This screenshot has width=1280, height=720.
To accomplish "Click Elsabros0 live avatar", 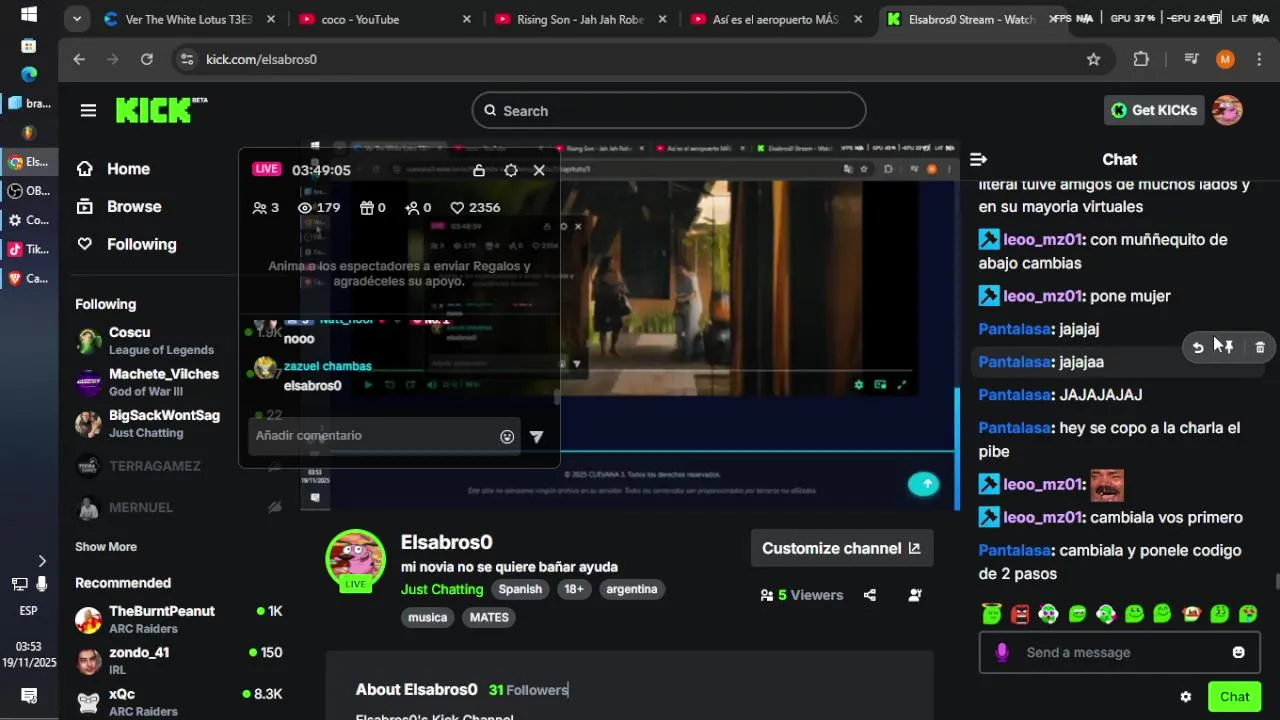I will [355, 560].
